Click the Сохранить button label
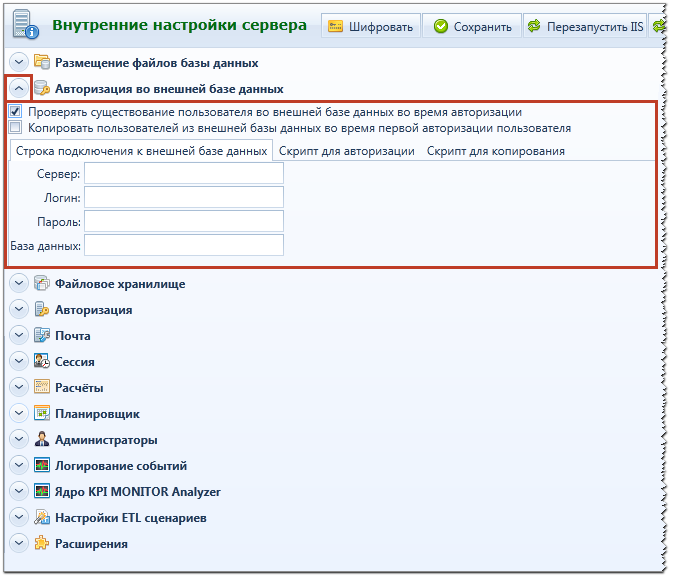This screenshot has height=576, width=676. click(482, 27)
